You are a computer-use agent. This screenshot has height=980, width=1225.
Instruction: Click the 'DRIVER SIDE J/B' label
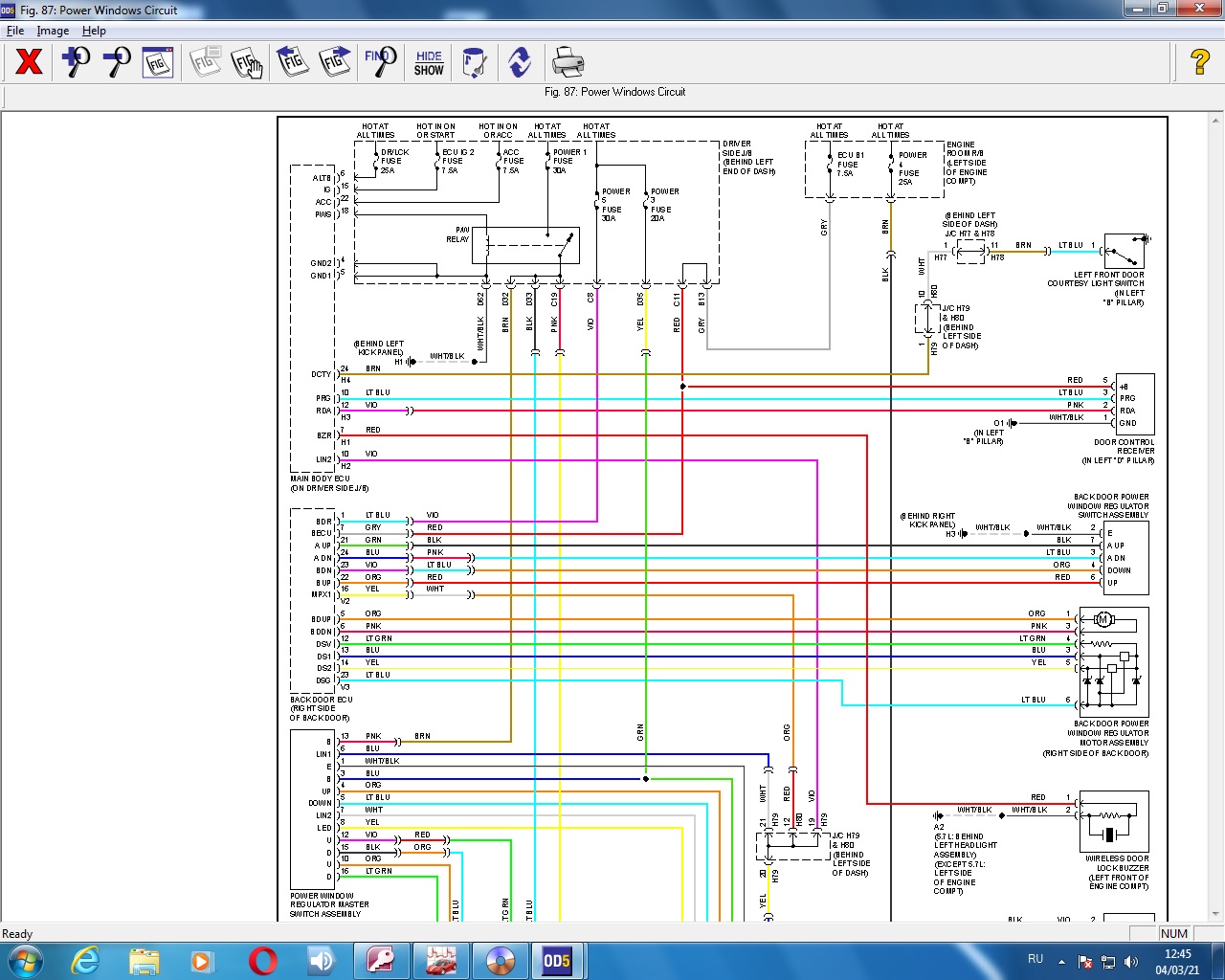[737, 148]
